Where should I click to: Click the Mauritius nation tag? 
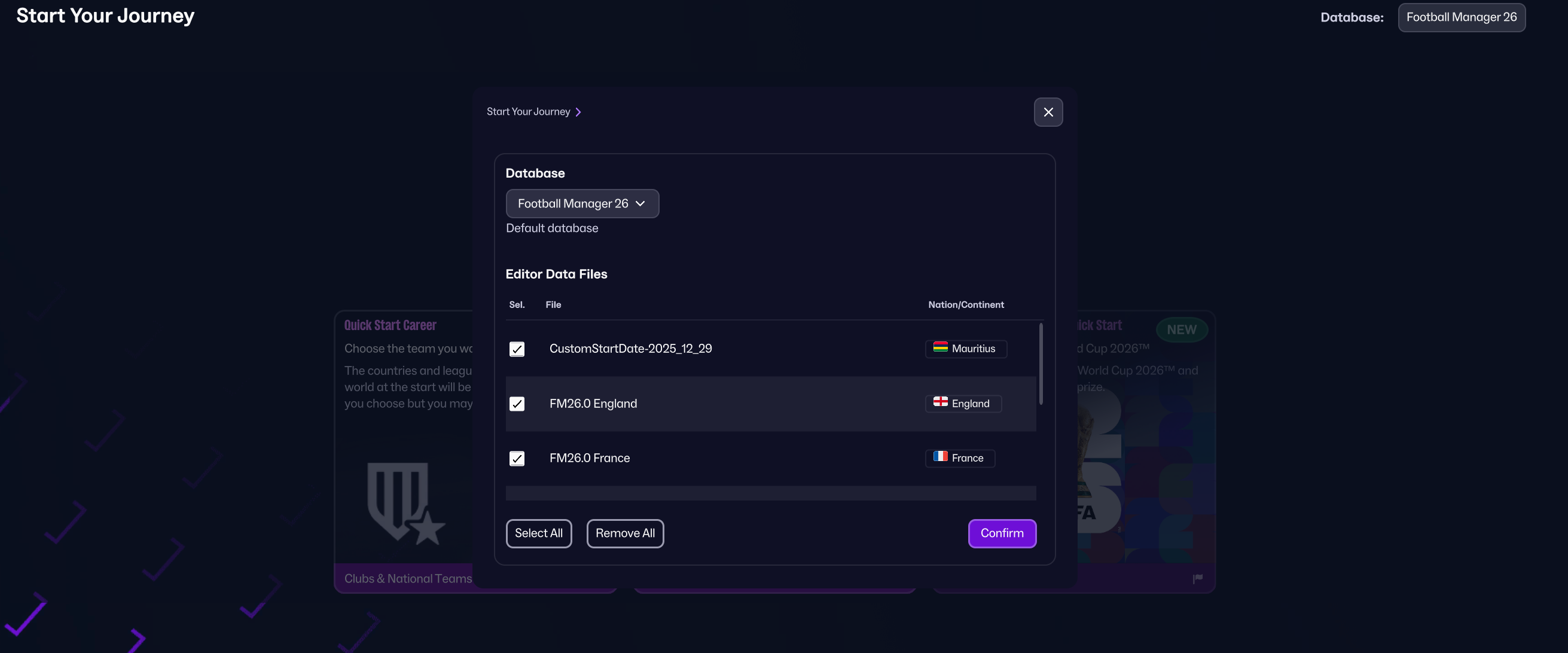click(x=966, y=349)
